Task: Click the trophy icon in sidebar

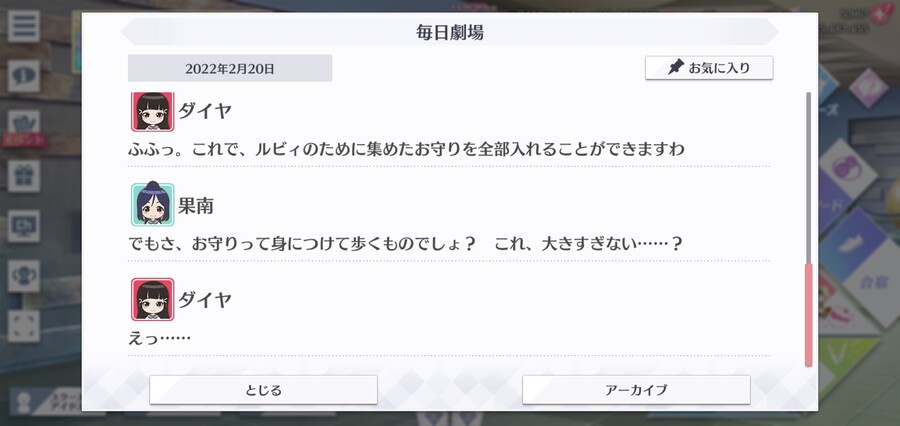Action: coord(24,276)
